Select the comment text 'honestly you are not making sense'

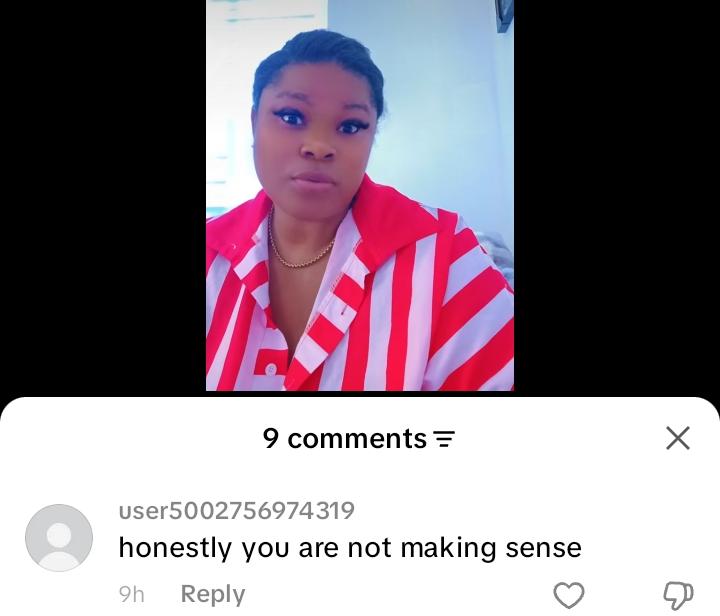[350, 548]
